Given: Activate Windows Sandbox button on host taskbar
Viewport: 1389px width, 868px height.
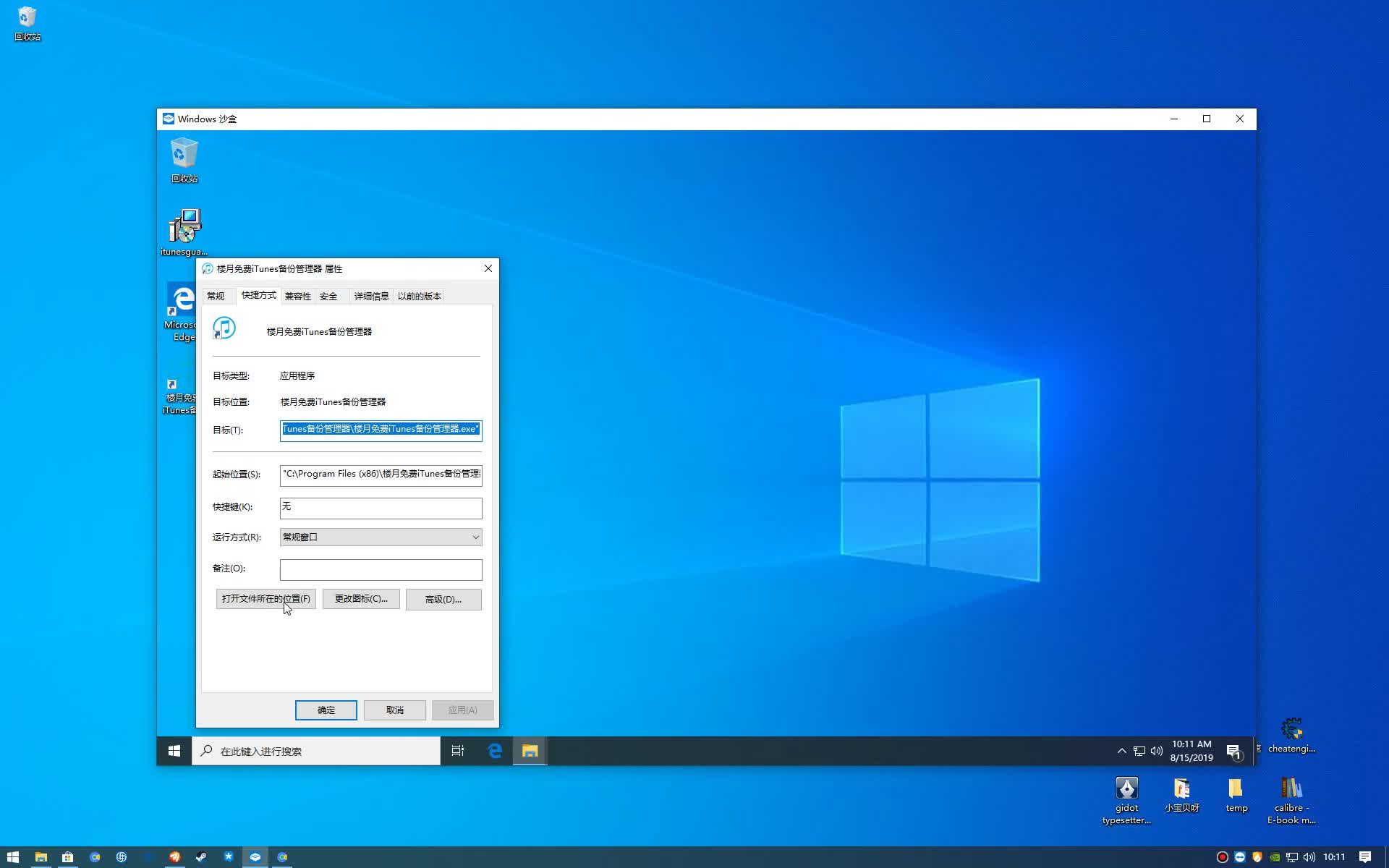Looking at the screenshot, I should tap(255, 857).
